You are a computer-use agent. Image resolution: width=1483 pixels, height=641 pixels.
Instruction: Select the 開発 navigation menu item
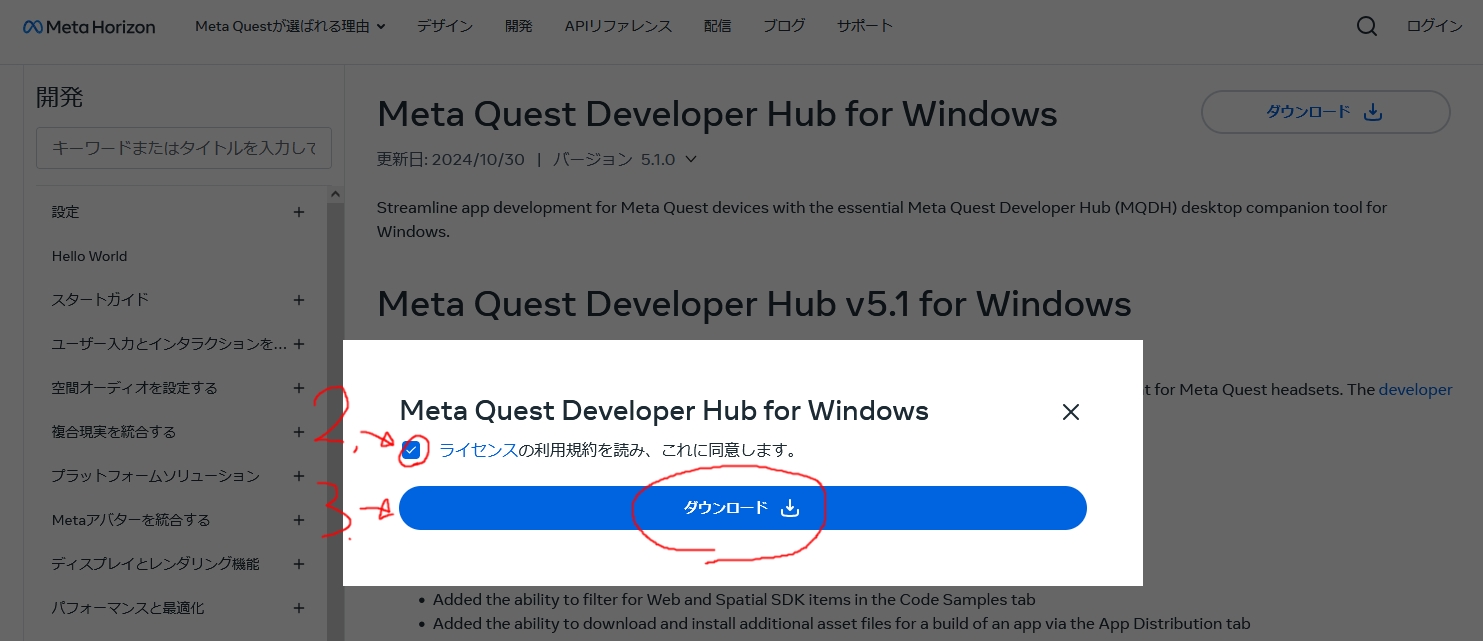pos(519,26)
